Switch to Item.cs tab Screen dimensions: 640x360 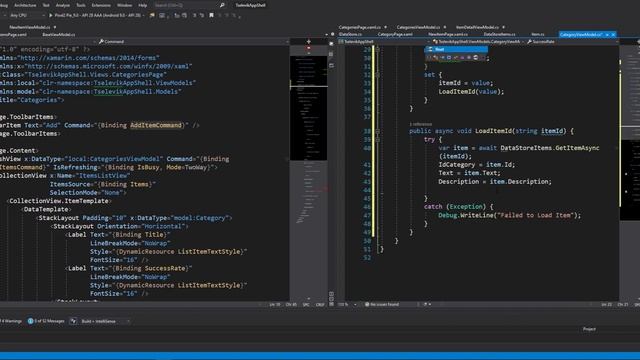(x=538, y=35)
